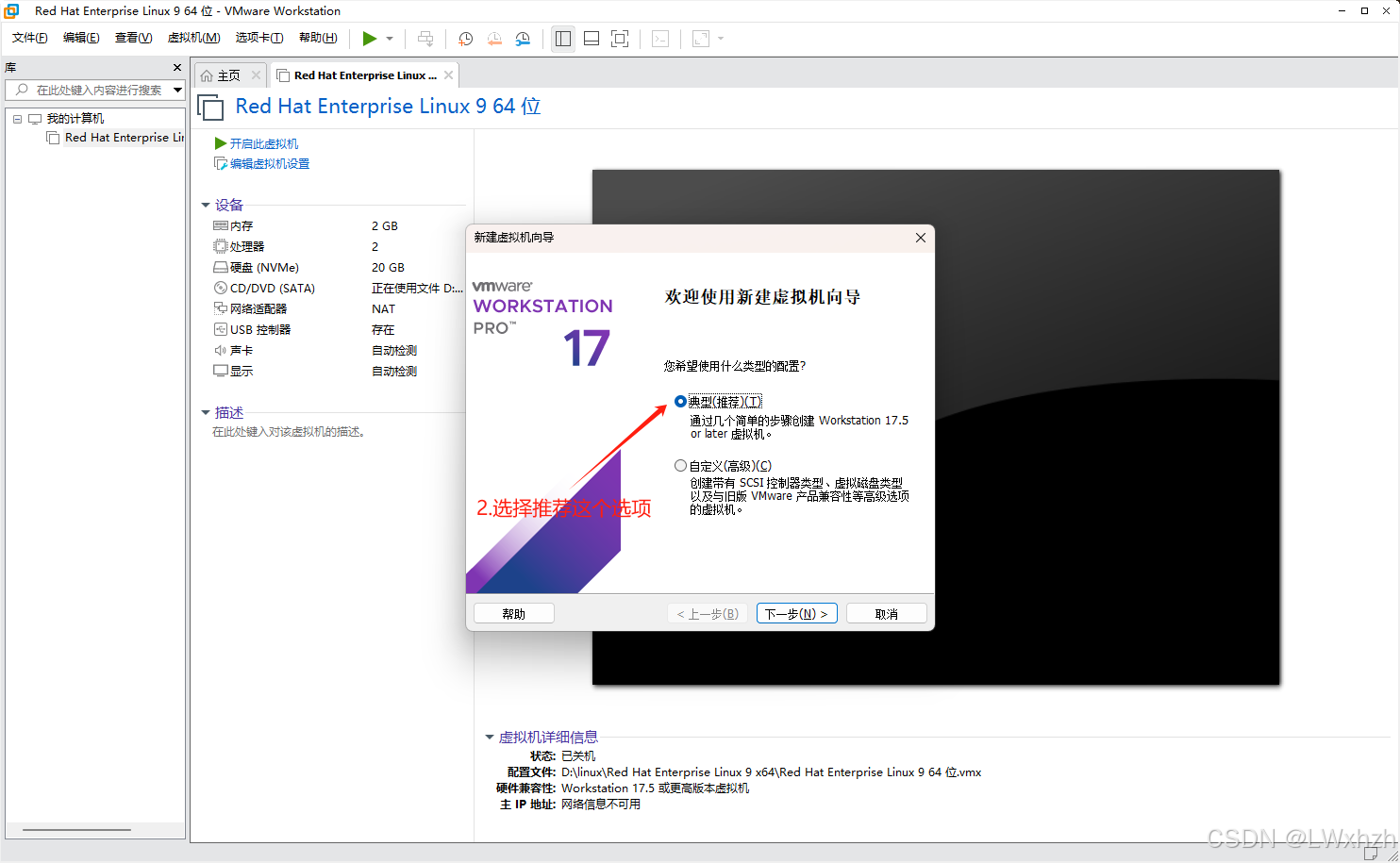Close the library panel with its X

[x=176, y=68]
